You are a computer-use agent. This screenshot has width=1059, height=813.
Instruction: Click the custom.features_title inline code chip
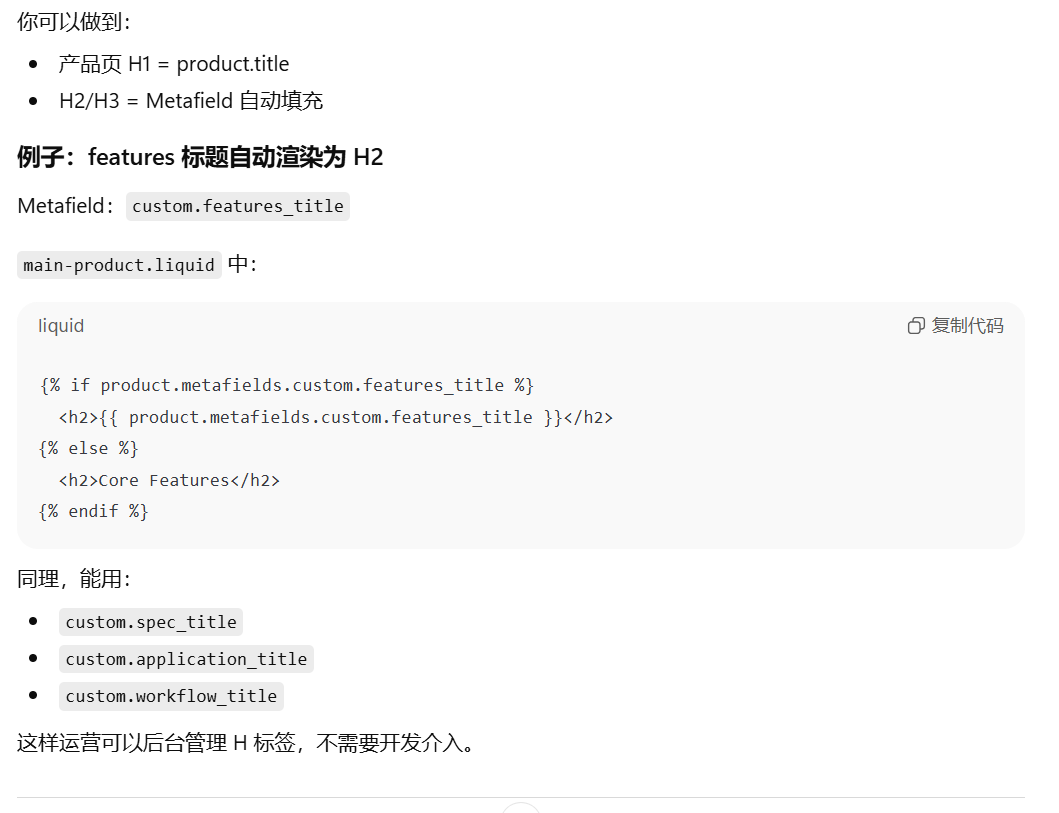(238, 207)
